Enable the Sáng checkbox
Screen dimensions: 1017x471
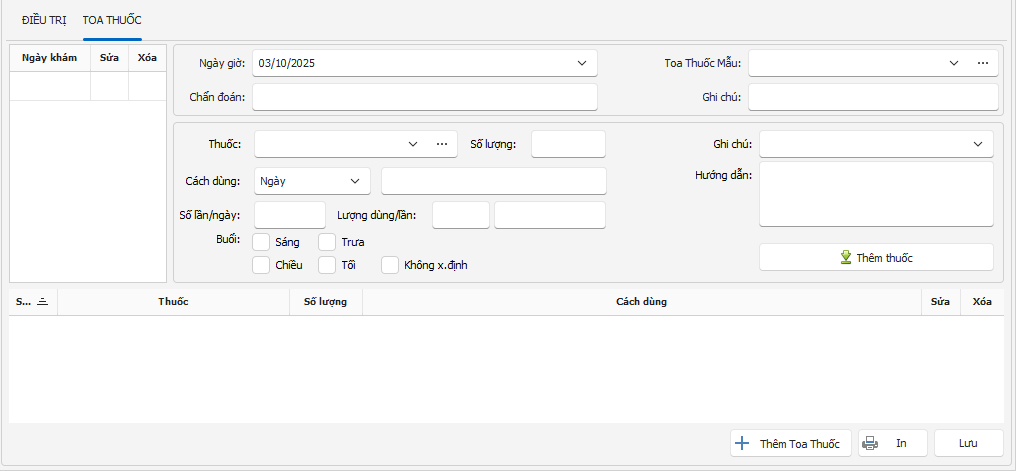[x=262, y=242]
